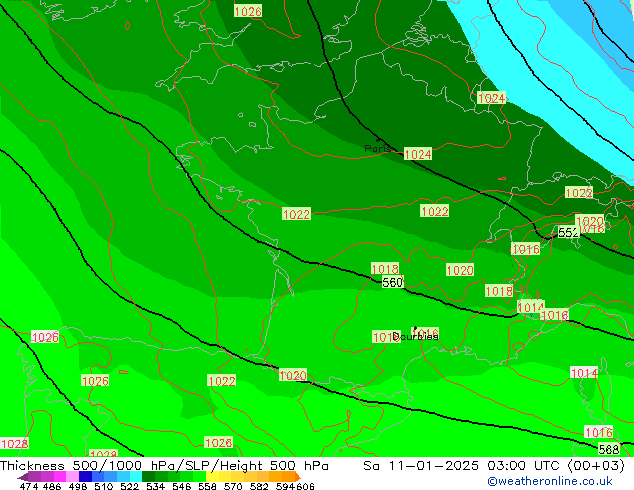
Task: Click the 568 height contour label
Action: [x=609, y=449]
